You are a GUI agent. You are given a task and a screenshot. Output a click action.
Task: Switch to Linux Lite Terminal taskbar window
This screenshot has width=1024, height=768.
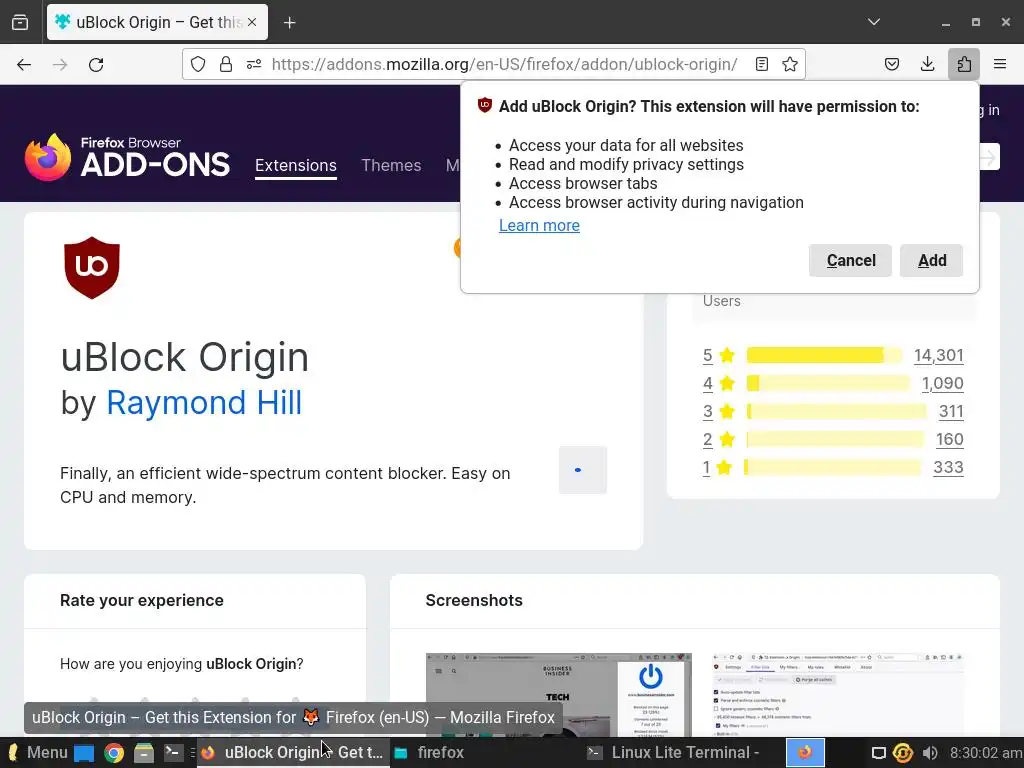(676, 753)
